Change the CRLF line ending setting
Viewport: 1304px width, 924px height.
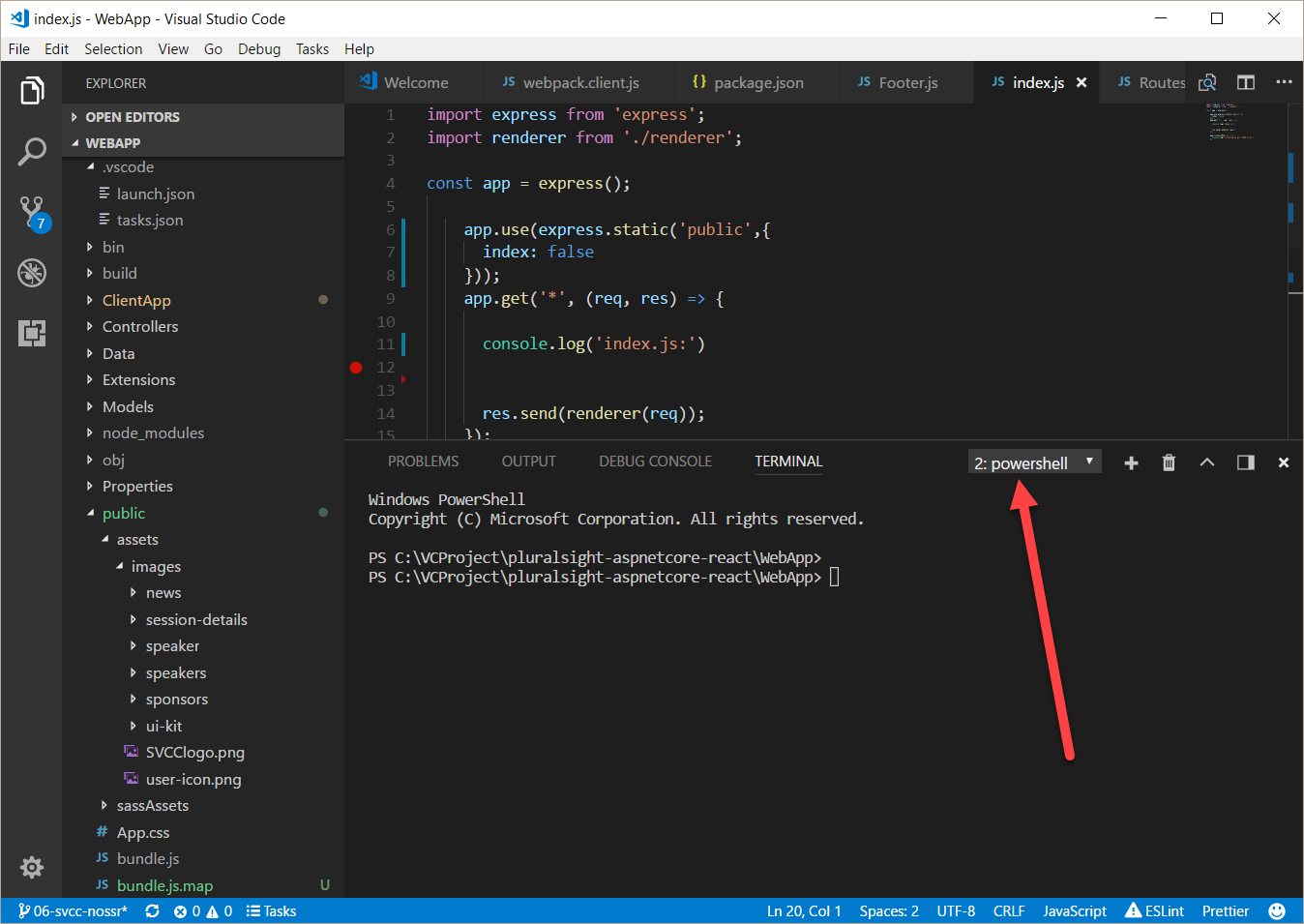click(x=1009, y=911)
